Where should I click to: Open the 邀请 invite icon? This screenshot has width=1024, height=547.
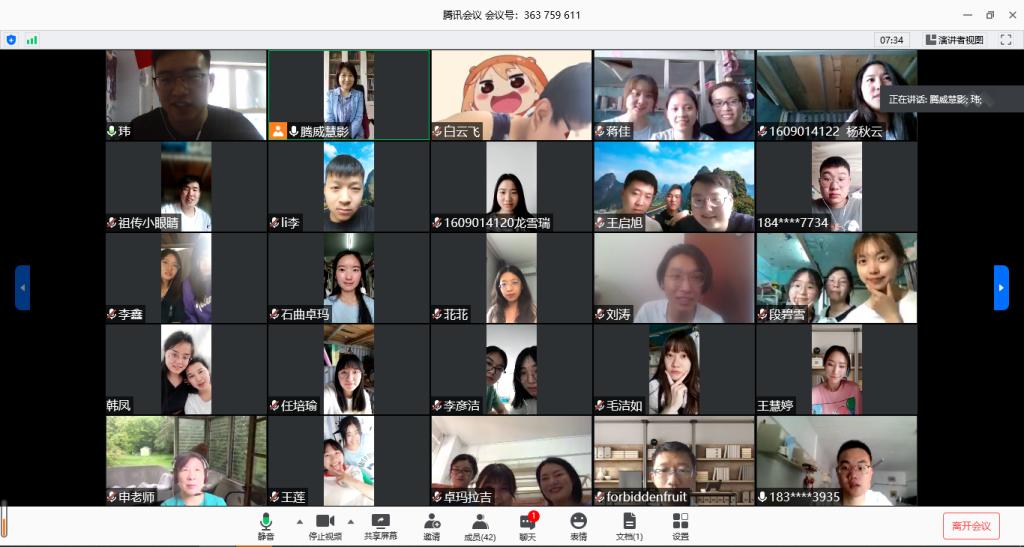431,526
